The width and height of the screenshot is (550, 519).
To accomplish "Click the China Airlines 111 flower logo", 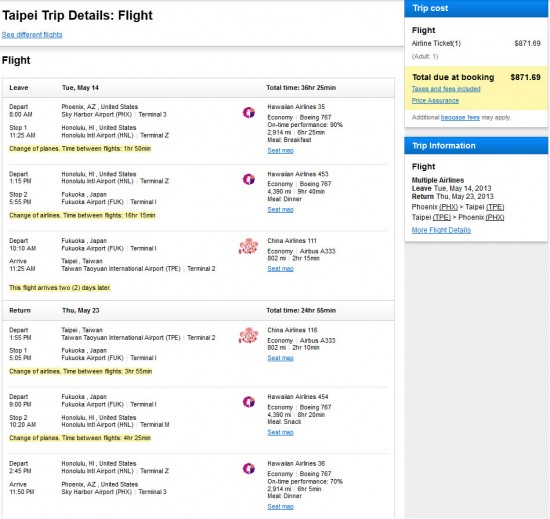I will [248, 246].
